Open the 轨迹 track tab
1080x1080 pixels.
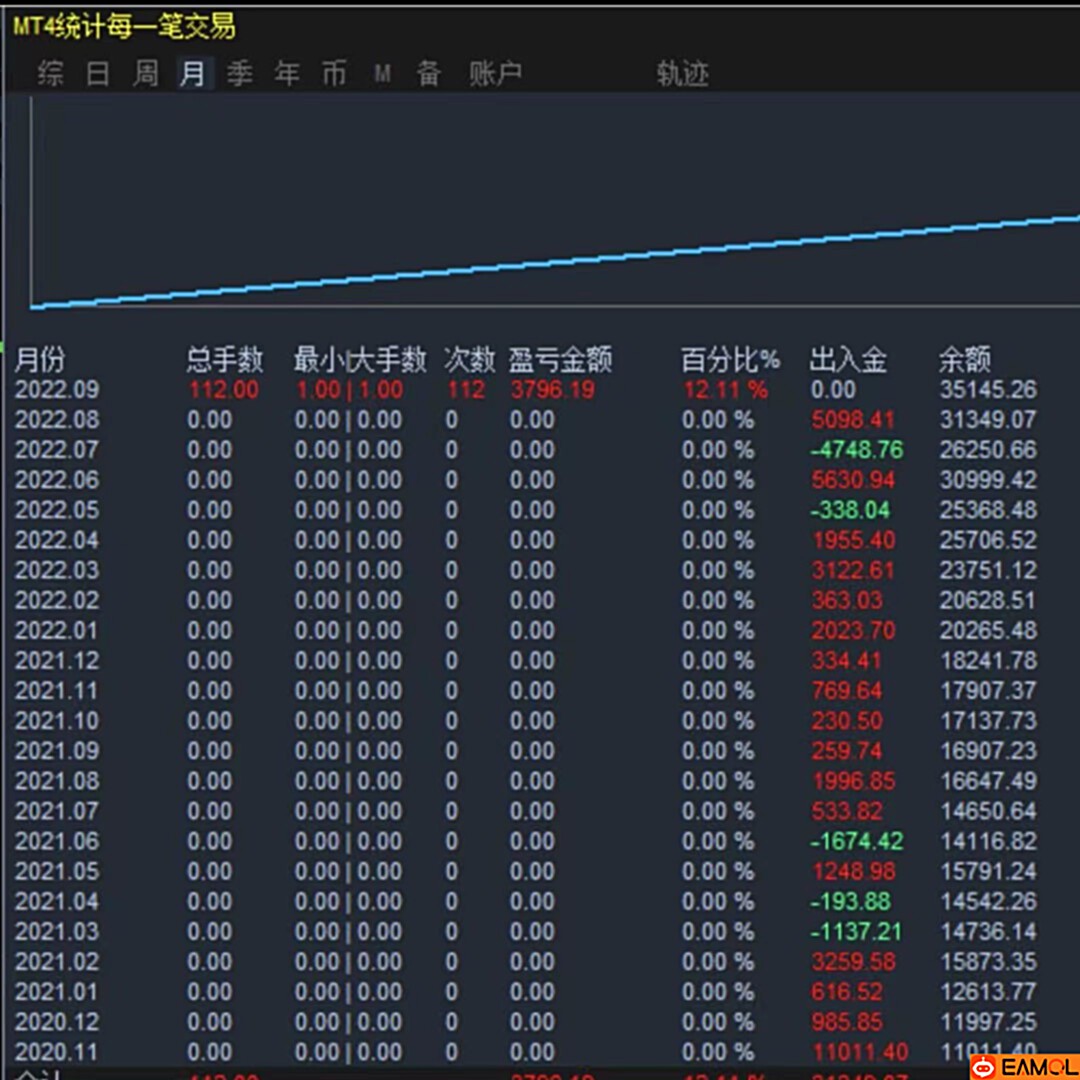[x=682, y=73]
